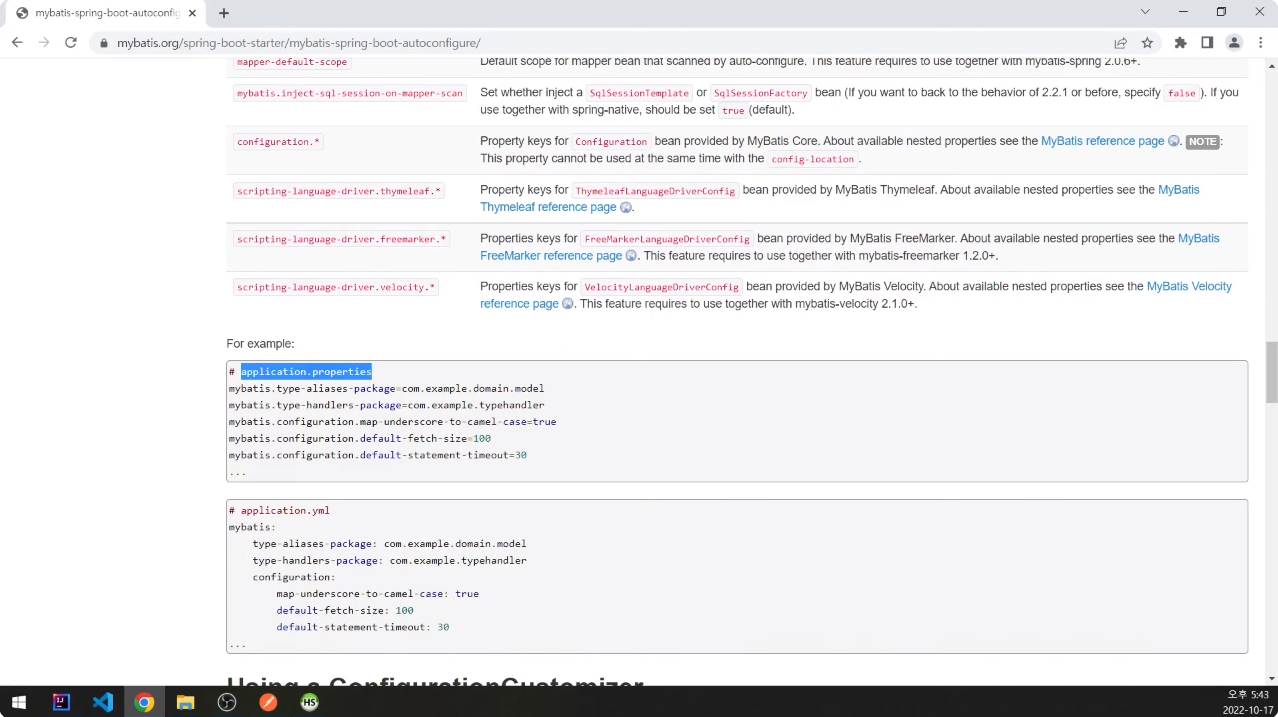Click the '# application.yml' comment line
The image size is (1278, 717).
(279, 510)
